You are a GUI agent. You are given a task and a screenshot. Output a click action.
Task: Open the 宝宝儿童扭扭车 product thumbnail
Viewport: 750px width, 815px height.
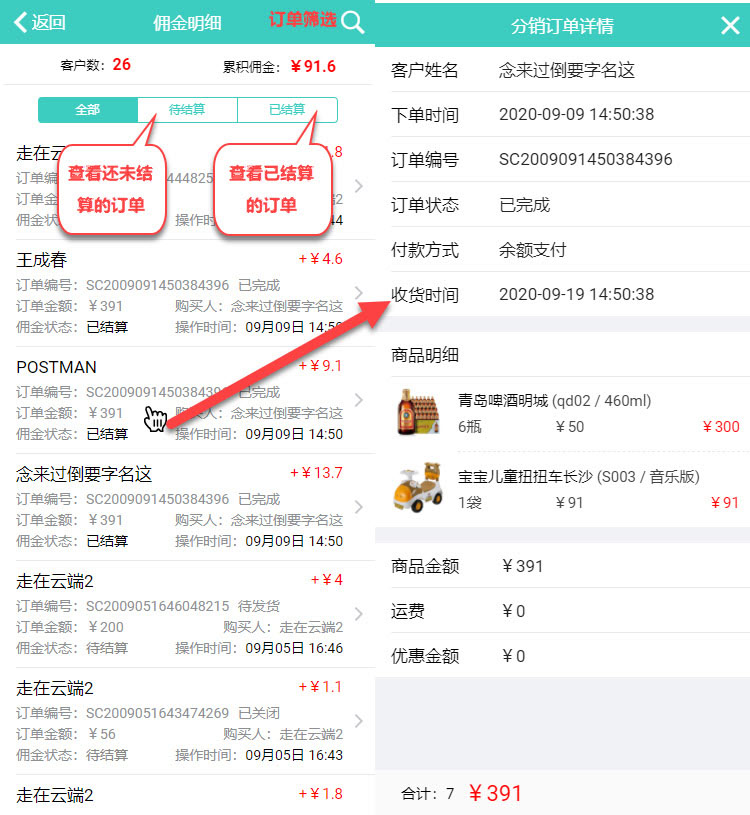(420, 487)
